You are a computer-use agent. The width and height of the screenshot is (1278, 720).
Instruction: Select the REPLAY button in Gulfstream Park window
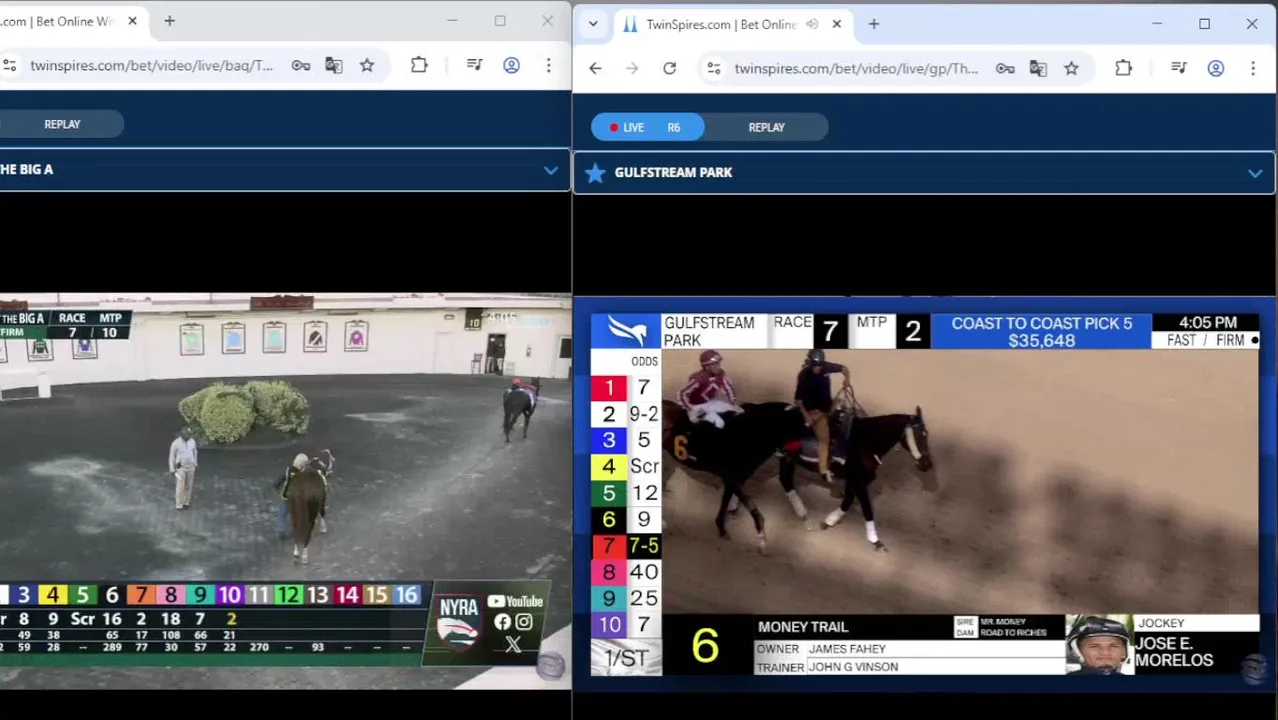coord(767,127)
